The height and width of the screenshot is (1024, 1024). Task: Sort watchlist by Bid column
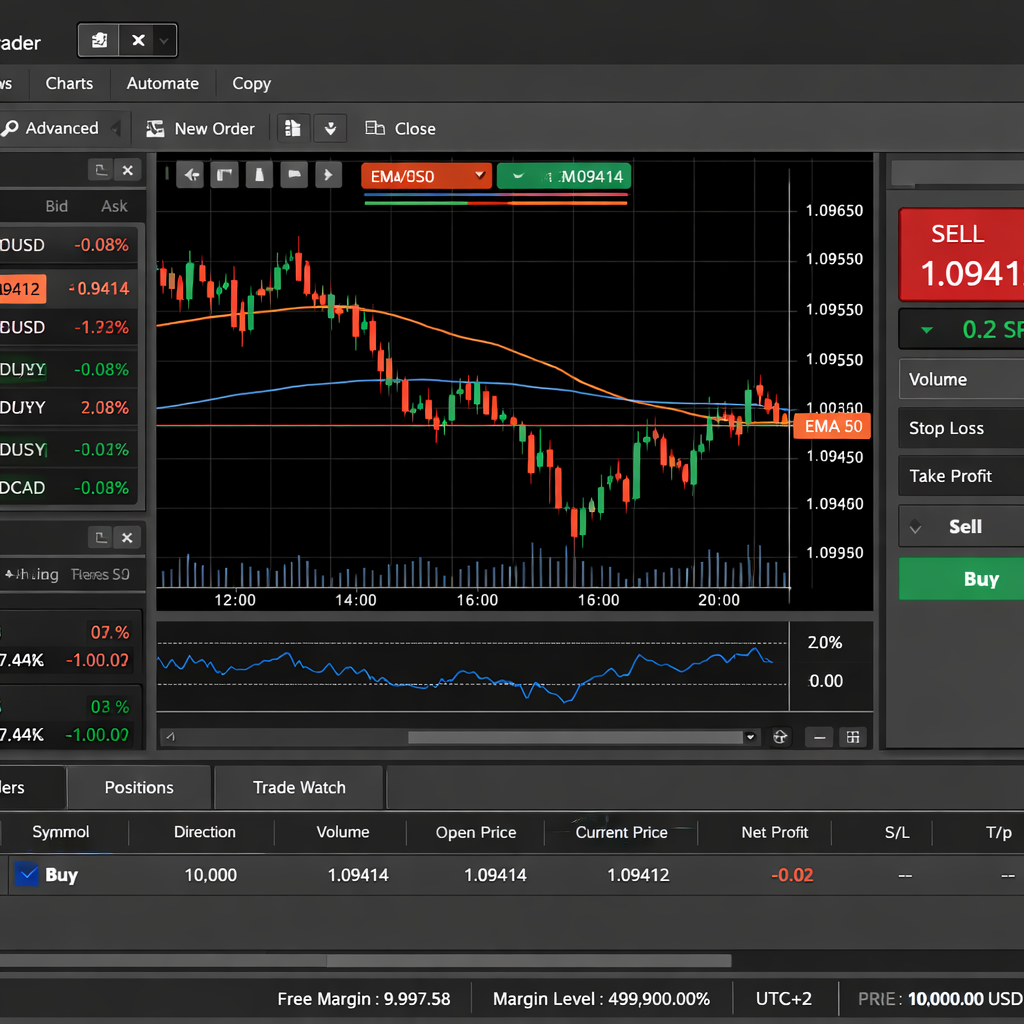pos(57,206)
